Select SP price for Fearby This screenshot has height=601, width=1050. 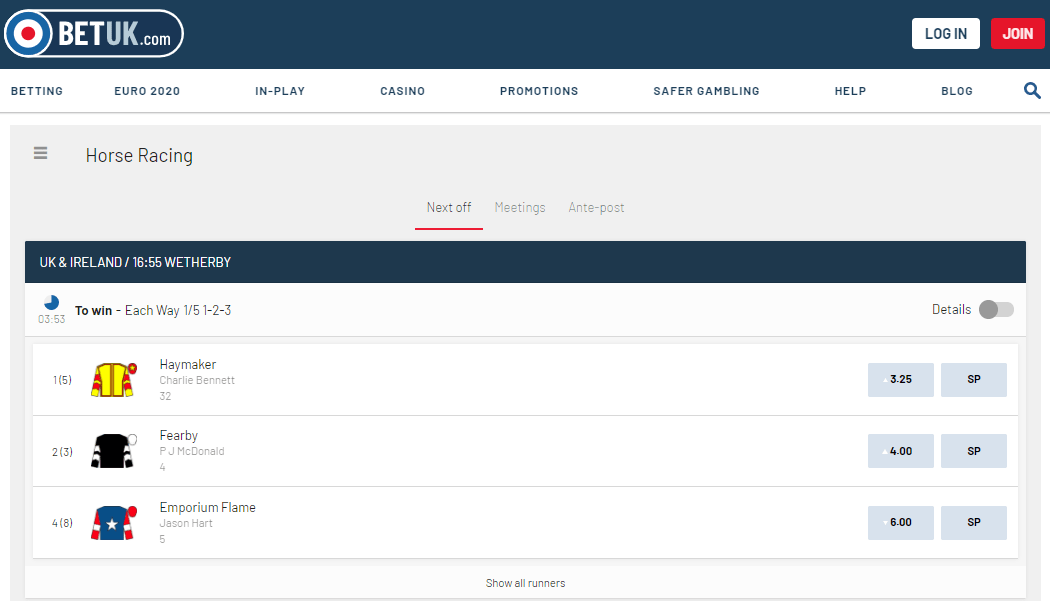(973, 451)
